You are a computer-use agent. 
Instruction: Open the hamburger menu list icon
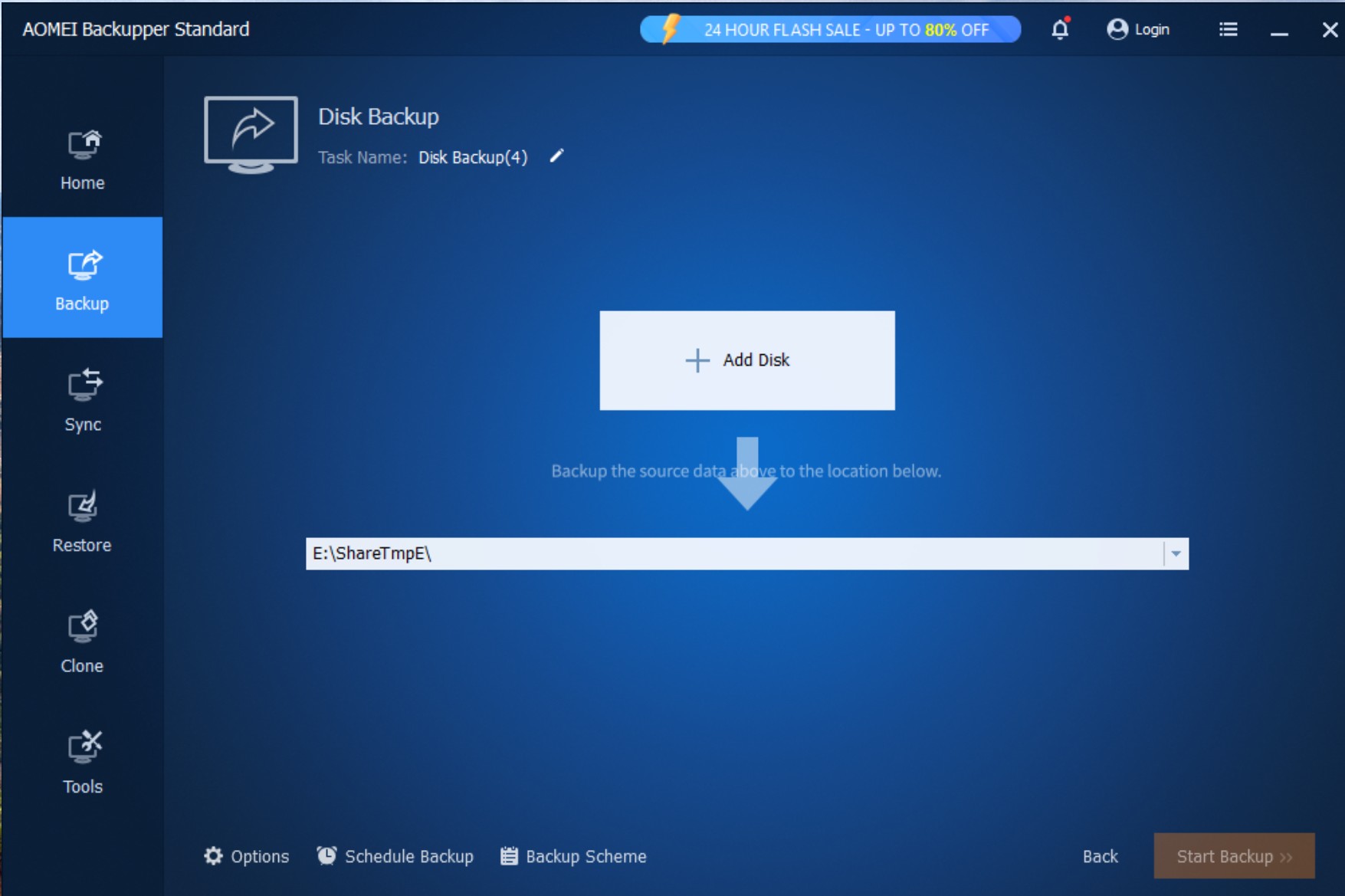tap(1229, 29)
